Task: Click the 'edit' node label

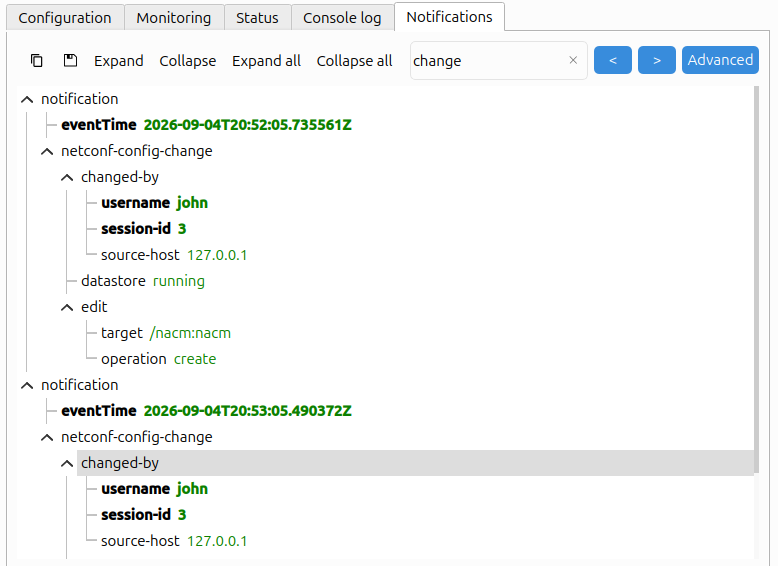Action: pyautogui.click(x=94, y=307)
